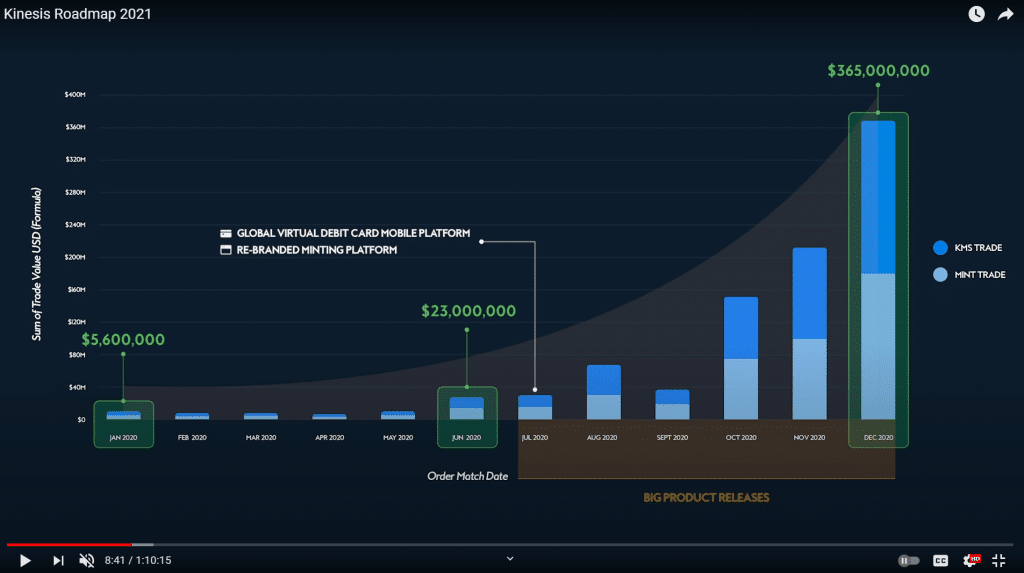The height and width of the screenshot is (573, 1024).
Task: Click the SEPT 2020 axis label
Action: click(x=672, y=438)
